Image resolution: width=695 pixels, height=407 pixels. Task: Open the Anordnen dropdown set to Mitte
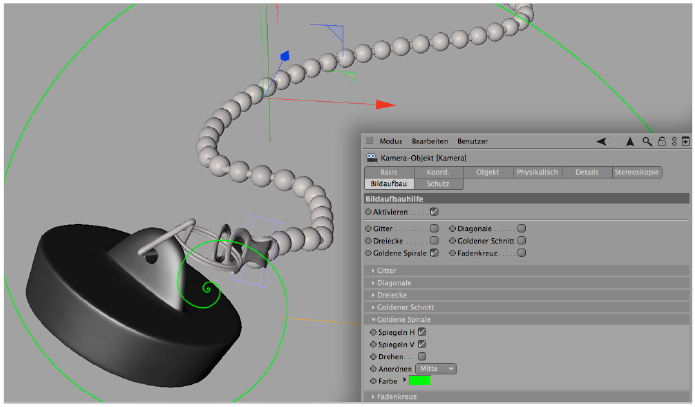point(436,368)
